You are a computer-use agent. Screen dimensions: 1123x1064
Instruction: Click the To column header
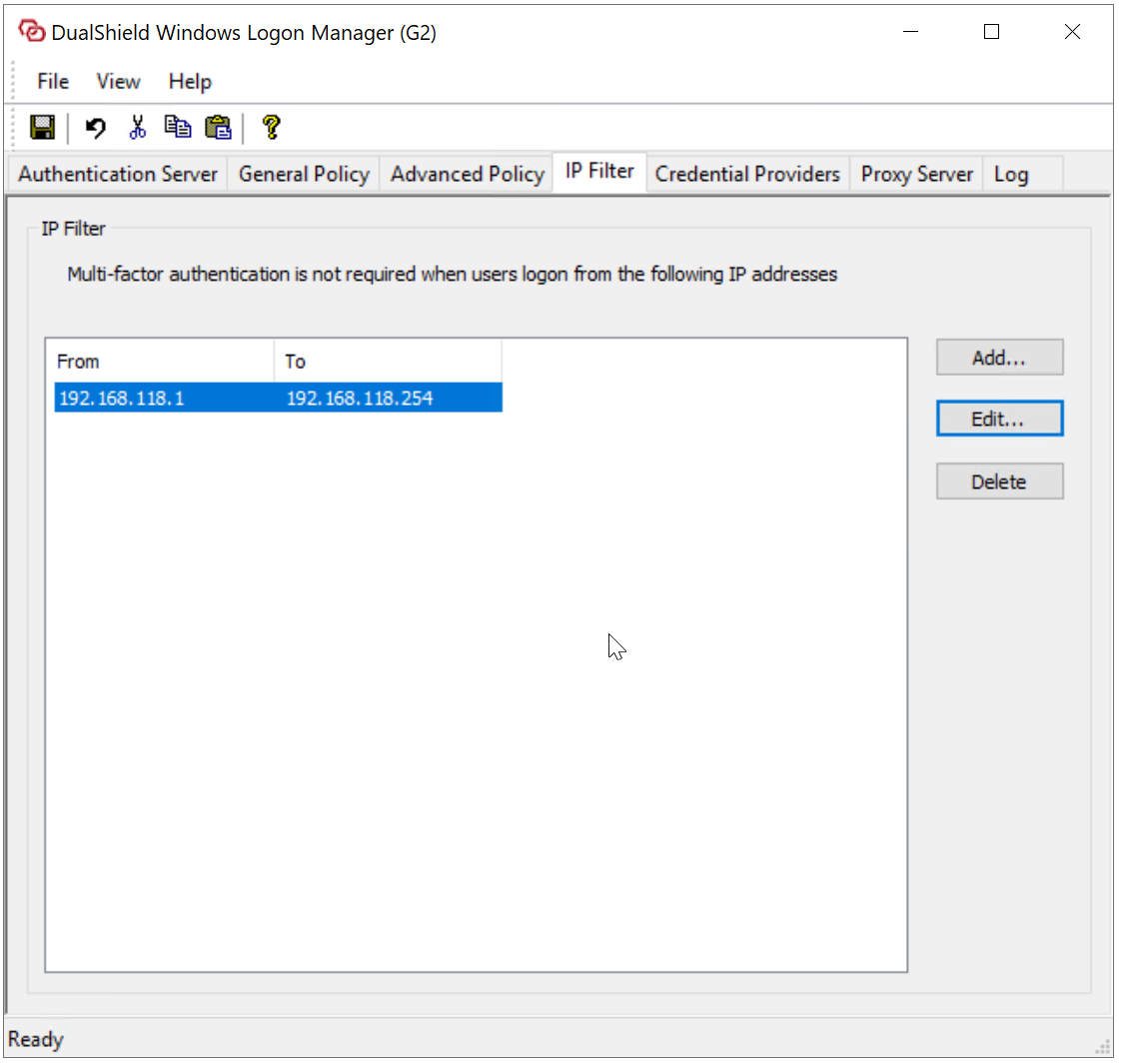pos(388,362)
